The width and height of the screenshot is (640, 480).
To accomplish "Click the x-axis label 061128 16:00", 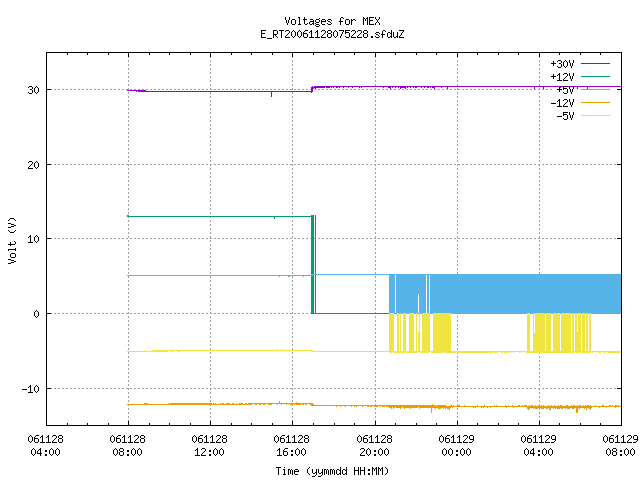I will (291, 446).
